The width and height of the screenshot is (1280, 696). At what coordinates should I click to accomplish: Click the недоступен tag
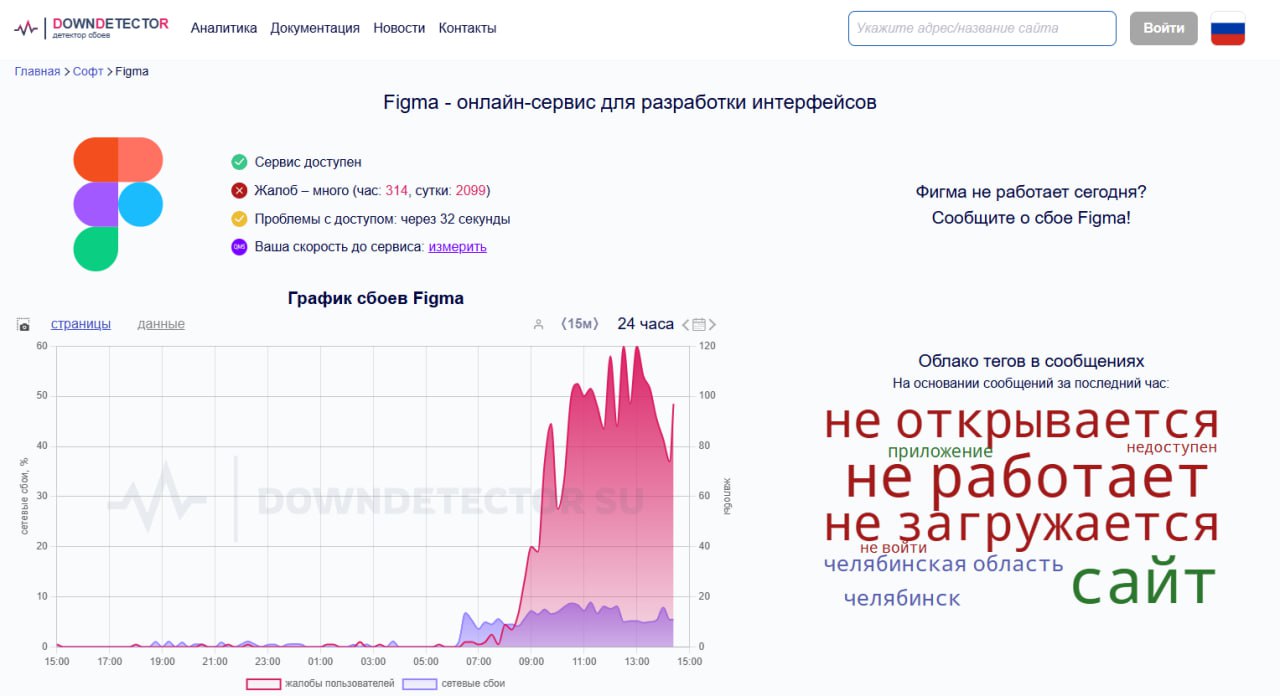pyautogui.click(x=1172, y=447)
